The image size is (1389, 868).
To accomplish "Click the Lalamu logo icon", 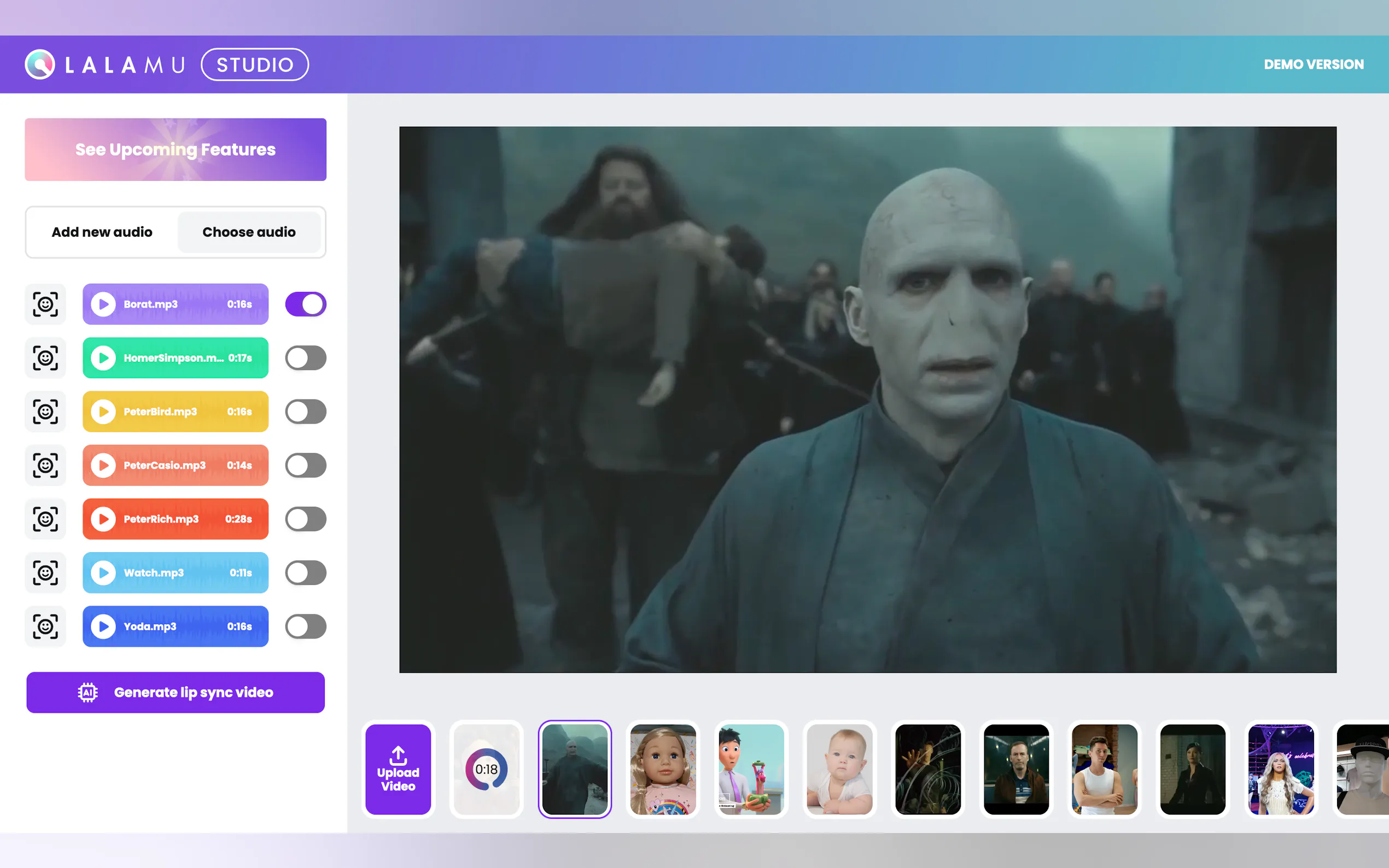I will pyautogui.click(x=39, y=64).
